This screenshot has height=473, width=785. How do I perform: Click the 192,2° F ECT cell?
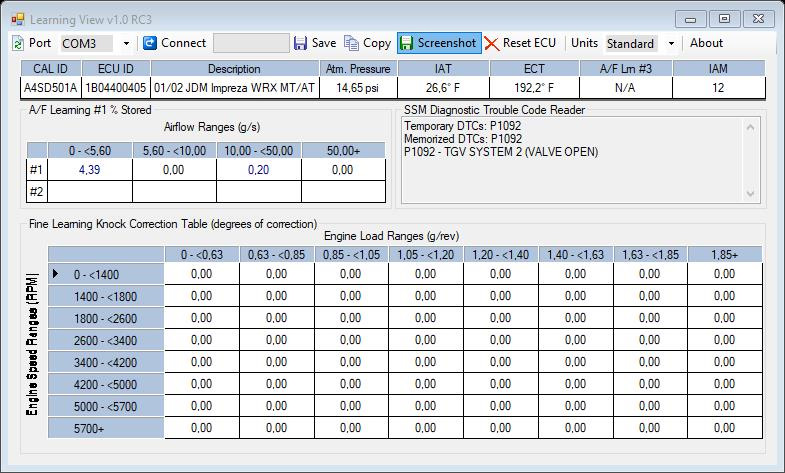click(534, 88)
